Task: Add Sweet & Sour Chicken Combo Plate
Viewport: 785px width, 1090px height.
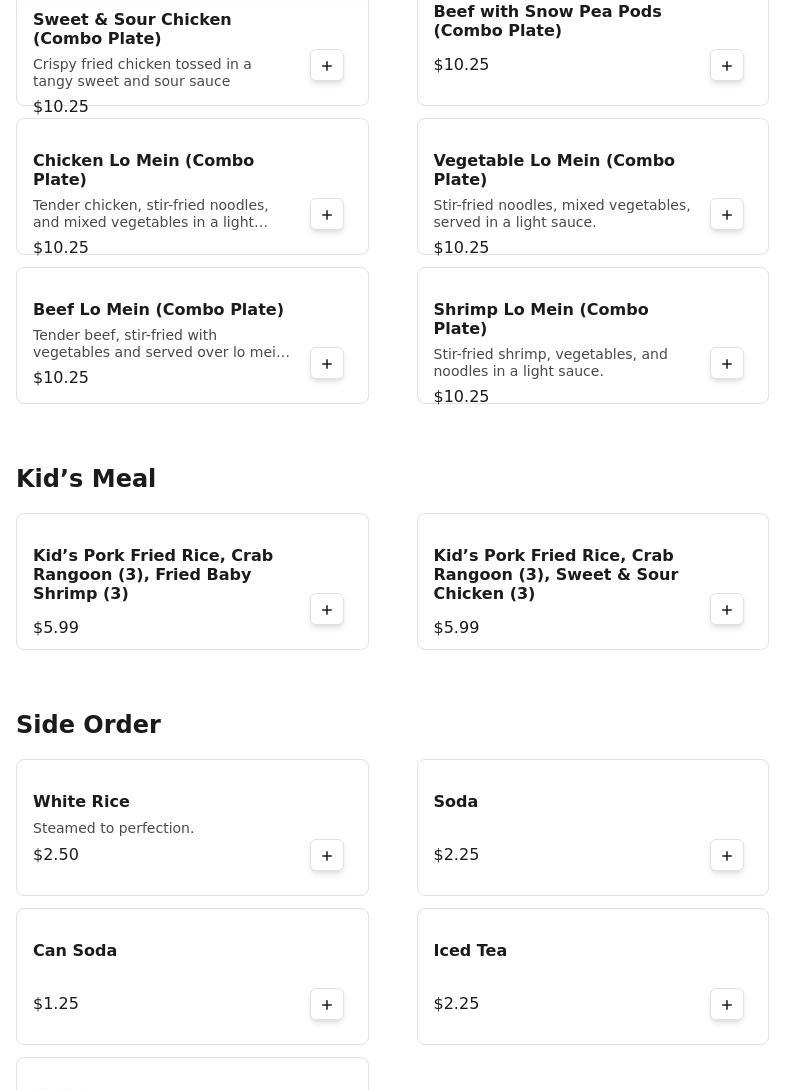Action: tap(327, 66)
